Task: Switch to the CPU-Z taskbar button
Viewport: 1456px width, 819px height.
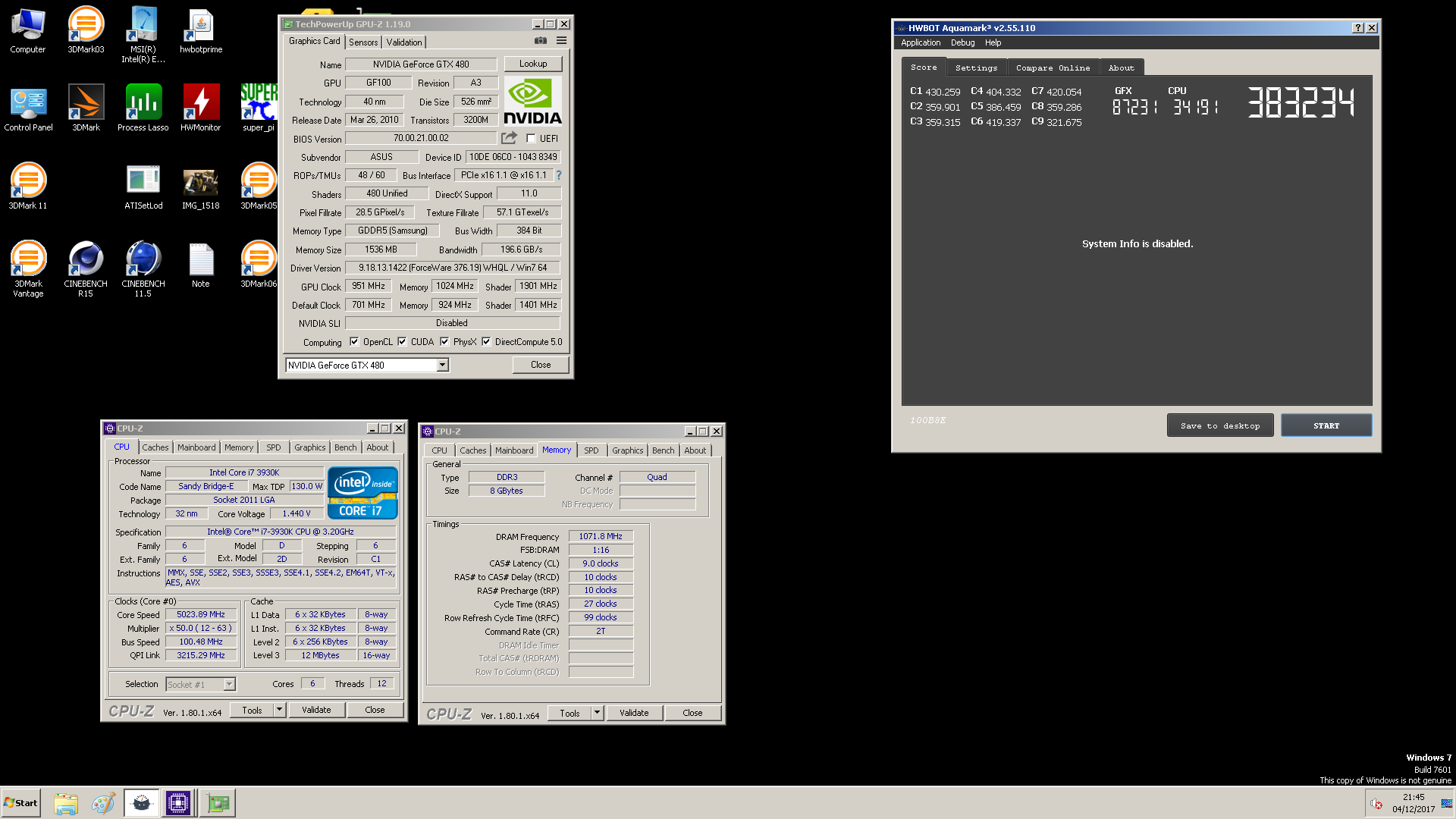Action: click(x=178, y=803)
